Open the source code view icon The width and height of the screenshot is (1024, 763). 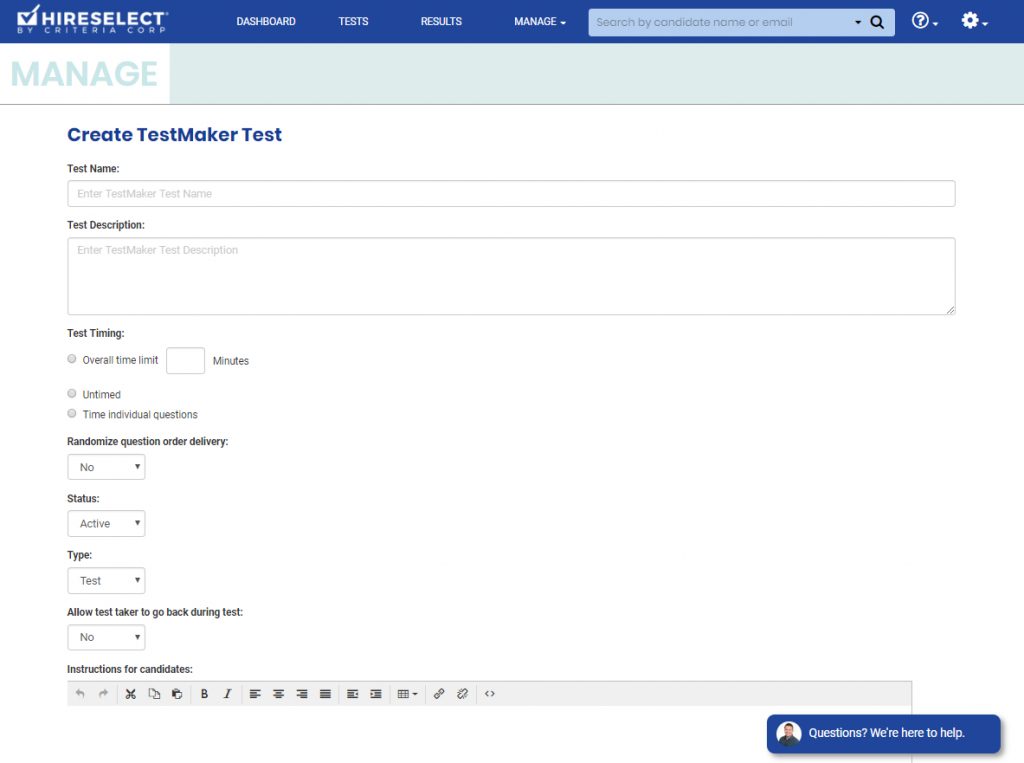pyautogui.click(x=490, y=694)
